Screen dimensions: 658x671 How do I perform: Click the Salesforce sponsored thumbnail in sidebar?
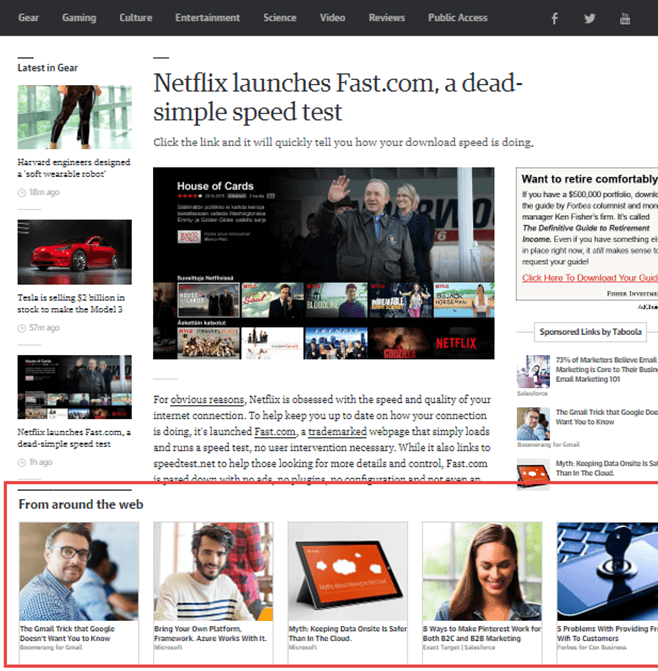click(x=533, y=371)
